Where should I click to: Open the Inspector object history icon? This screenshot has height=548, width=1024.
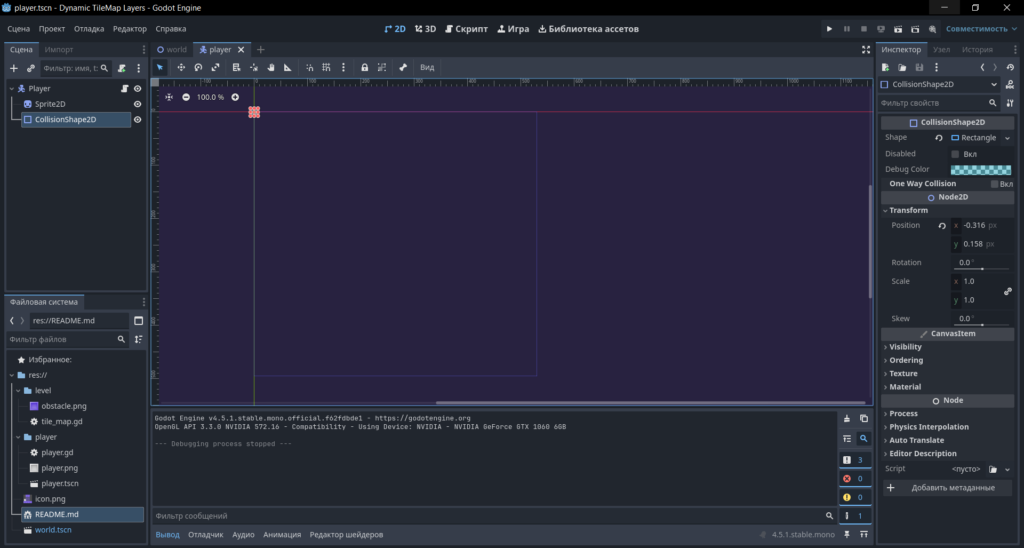point(1010,67)
